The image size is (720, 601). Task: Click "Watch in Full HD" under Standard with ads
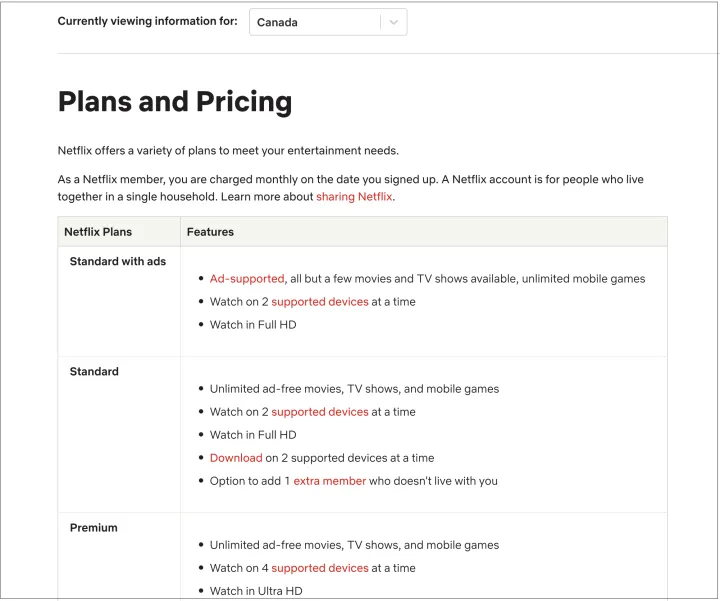click(253, 325)
